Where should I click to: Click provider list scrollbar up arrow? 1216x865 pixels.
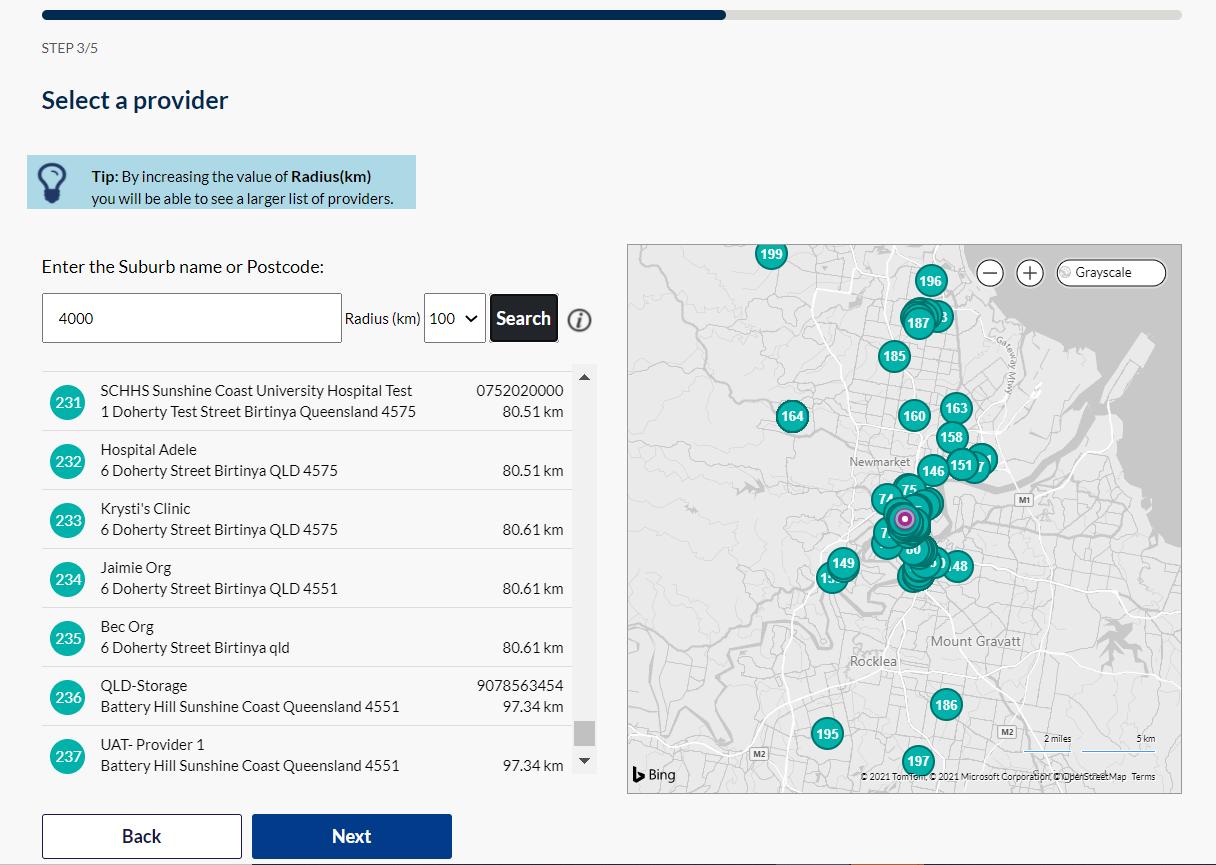point(585,377)
